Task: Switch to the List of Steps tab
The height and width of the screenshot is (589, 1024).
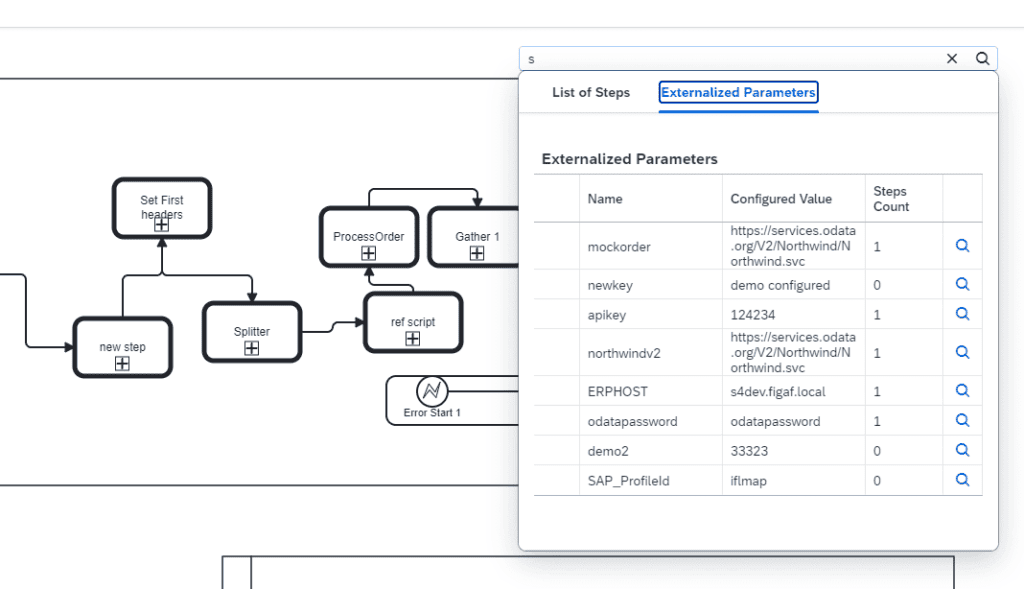Action: (x=591, y=93)
